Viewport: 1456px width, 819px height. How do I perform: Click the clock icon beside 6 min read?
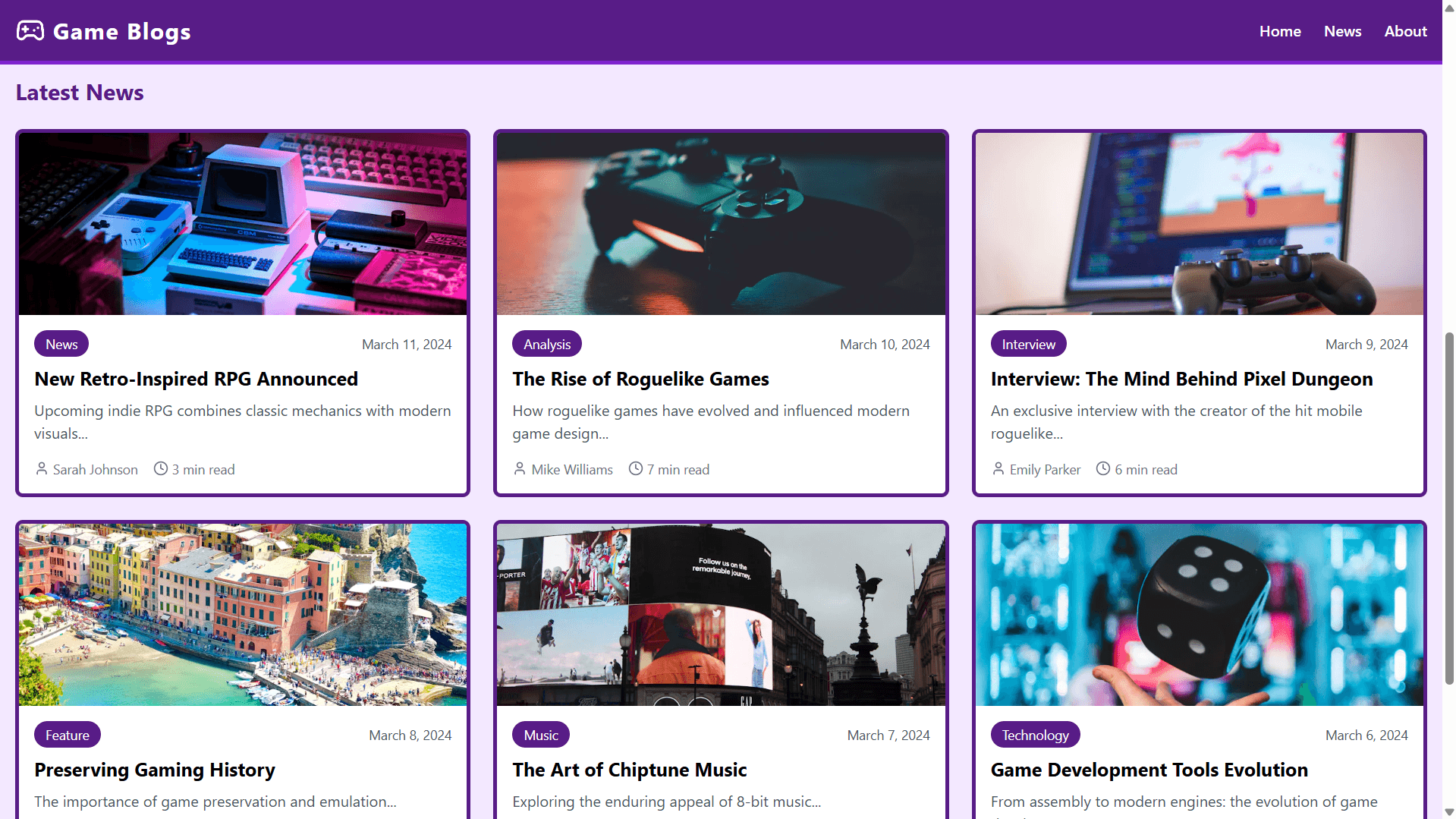tap(1103, 469)
